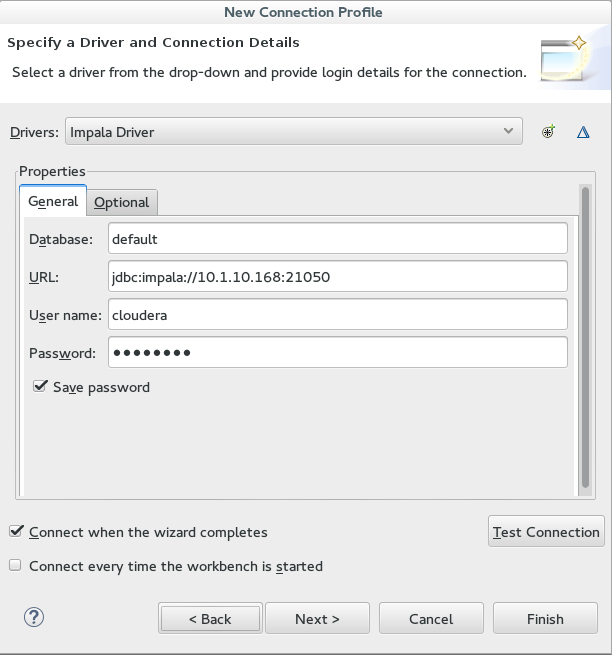Viewport: 612px width, 655px height.
Task: Click the Finish button
Action: [x=545, y=618]
